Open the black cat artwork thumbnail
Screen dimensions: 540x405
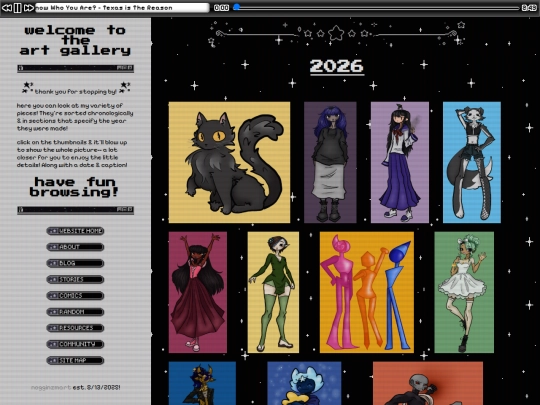[x=229, y=162]
